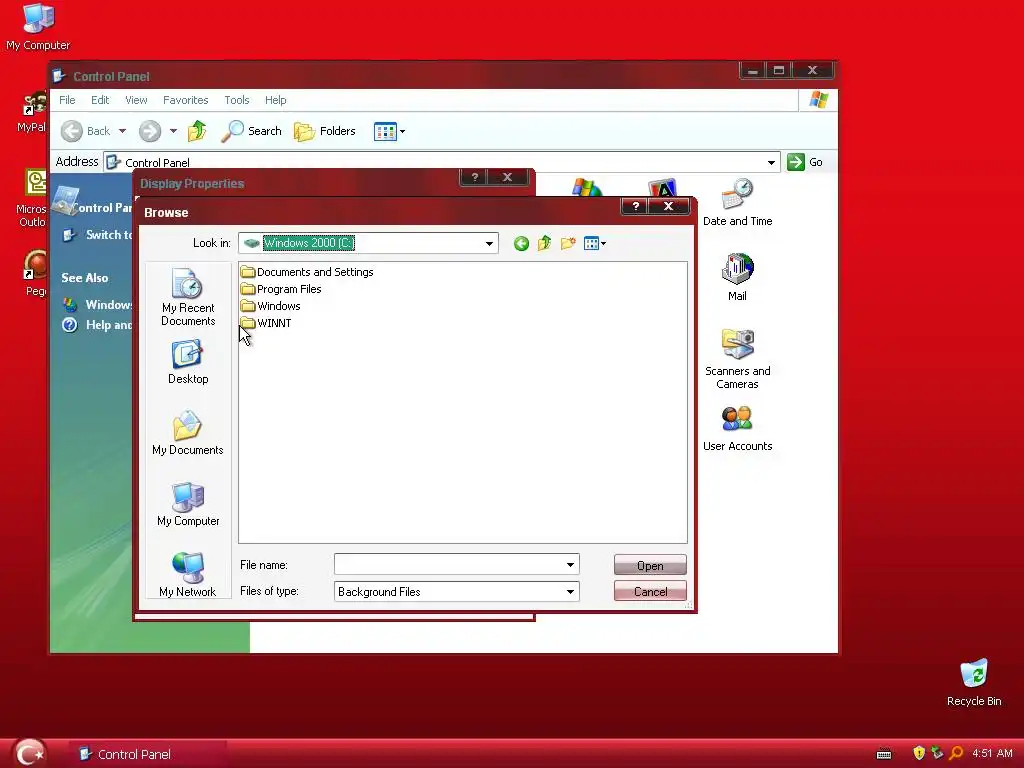Click the Open button
The height and width of the screenshot is (768, 1024).
[x=650, y=566]
